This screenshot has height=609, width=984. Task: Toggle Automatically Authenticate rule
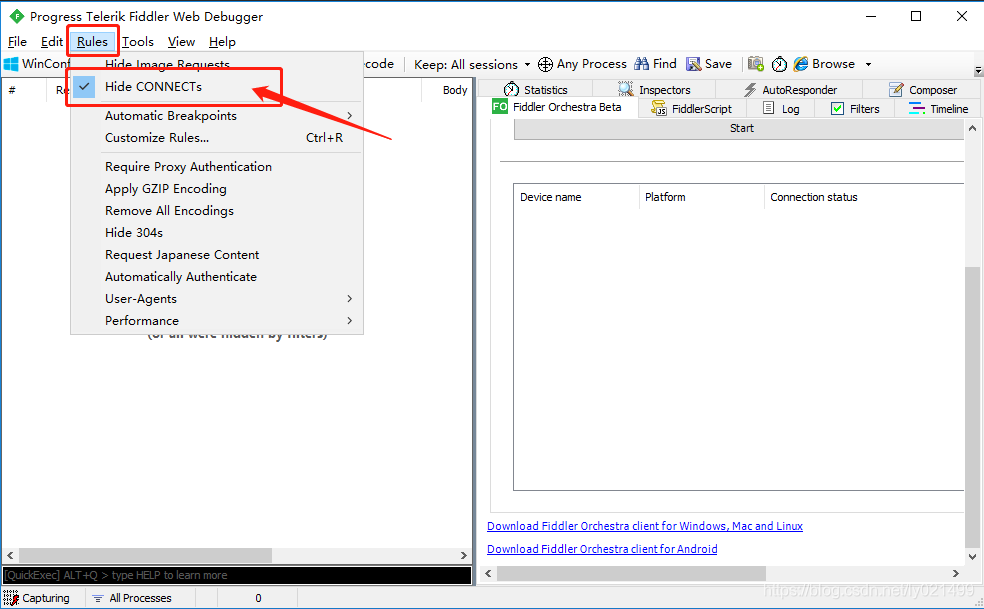[x=217, y=276]
